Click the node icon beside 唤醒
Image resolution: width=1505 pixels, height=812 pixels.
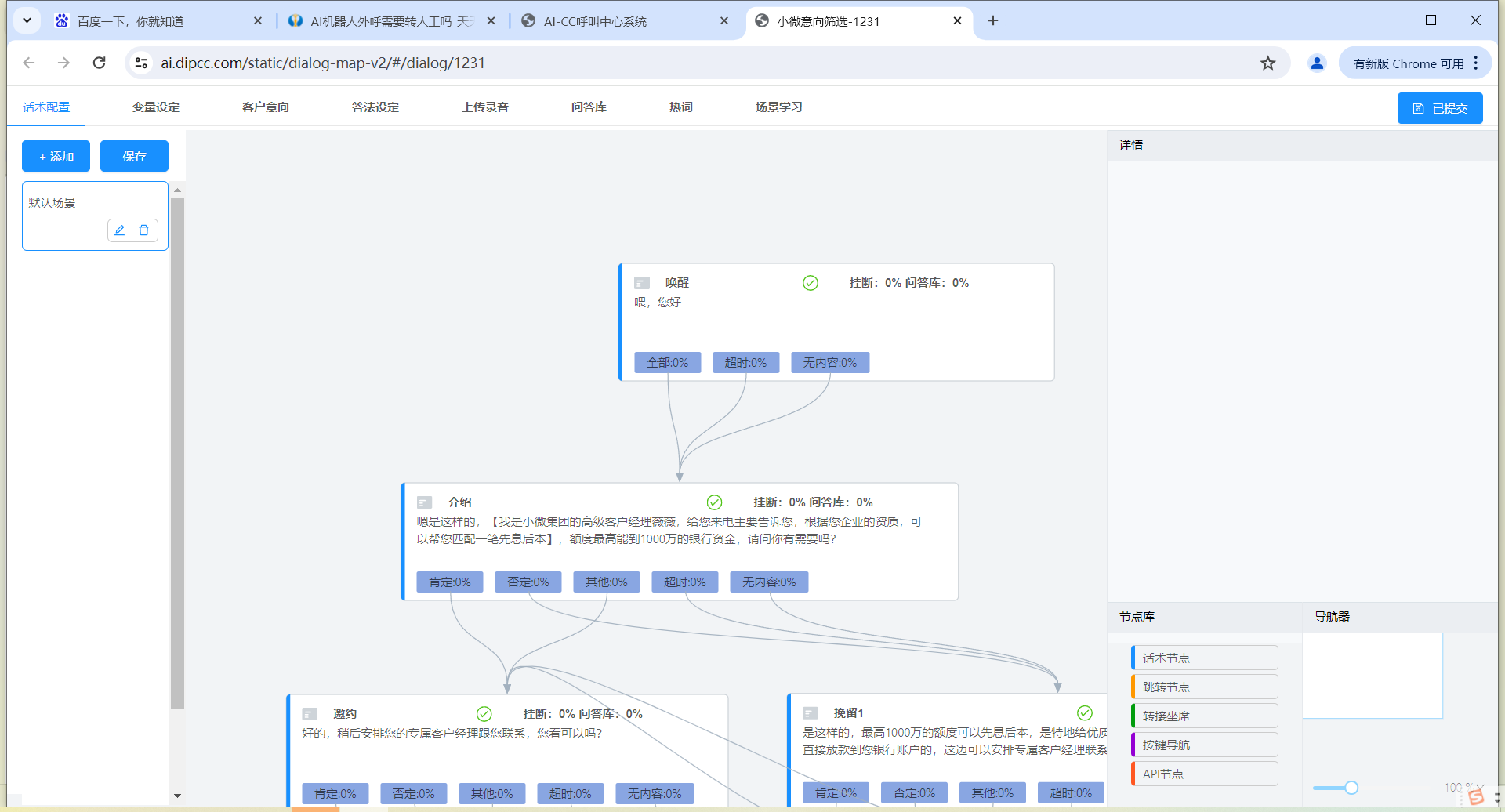click(x=642, y=283)
